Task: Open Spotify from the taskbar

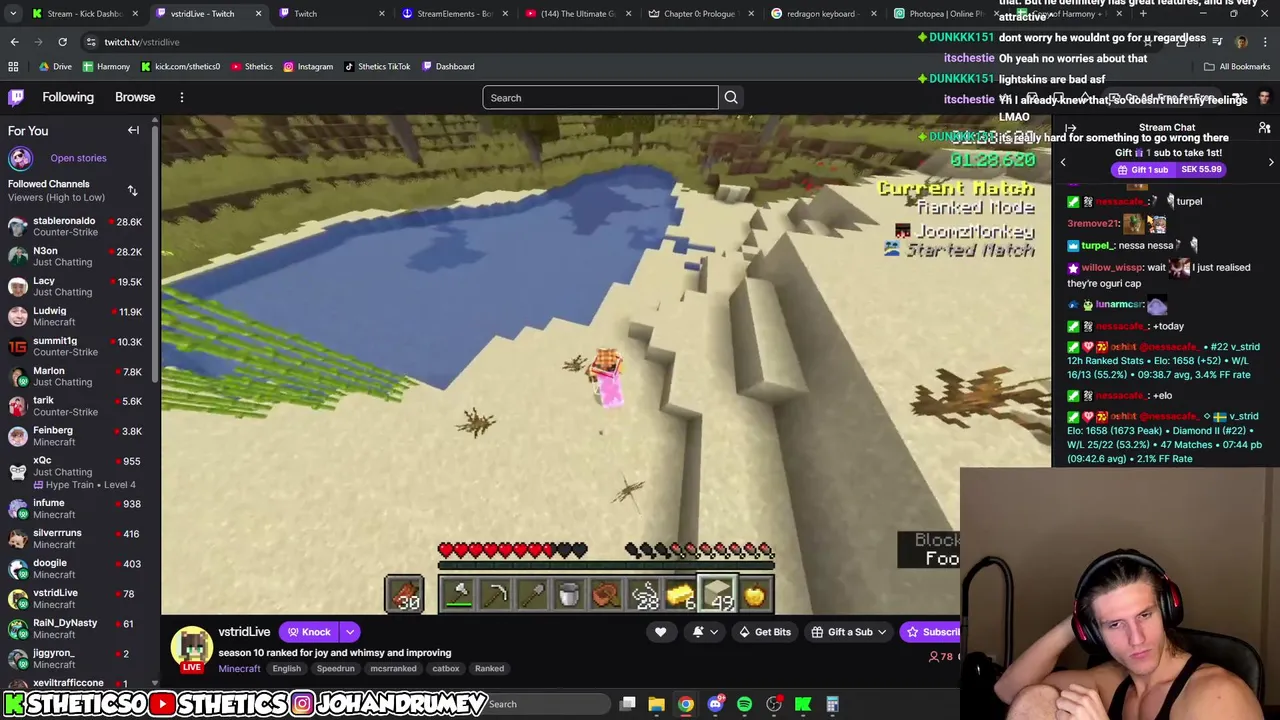Action: click(744, 704)
